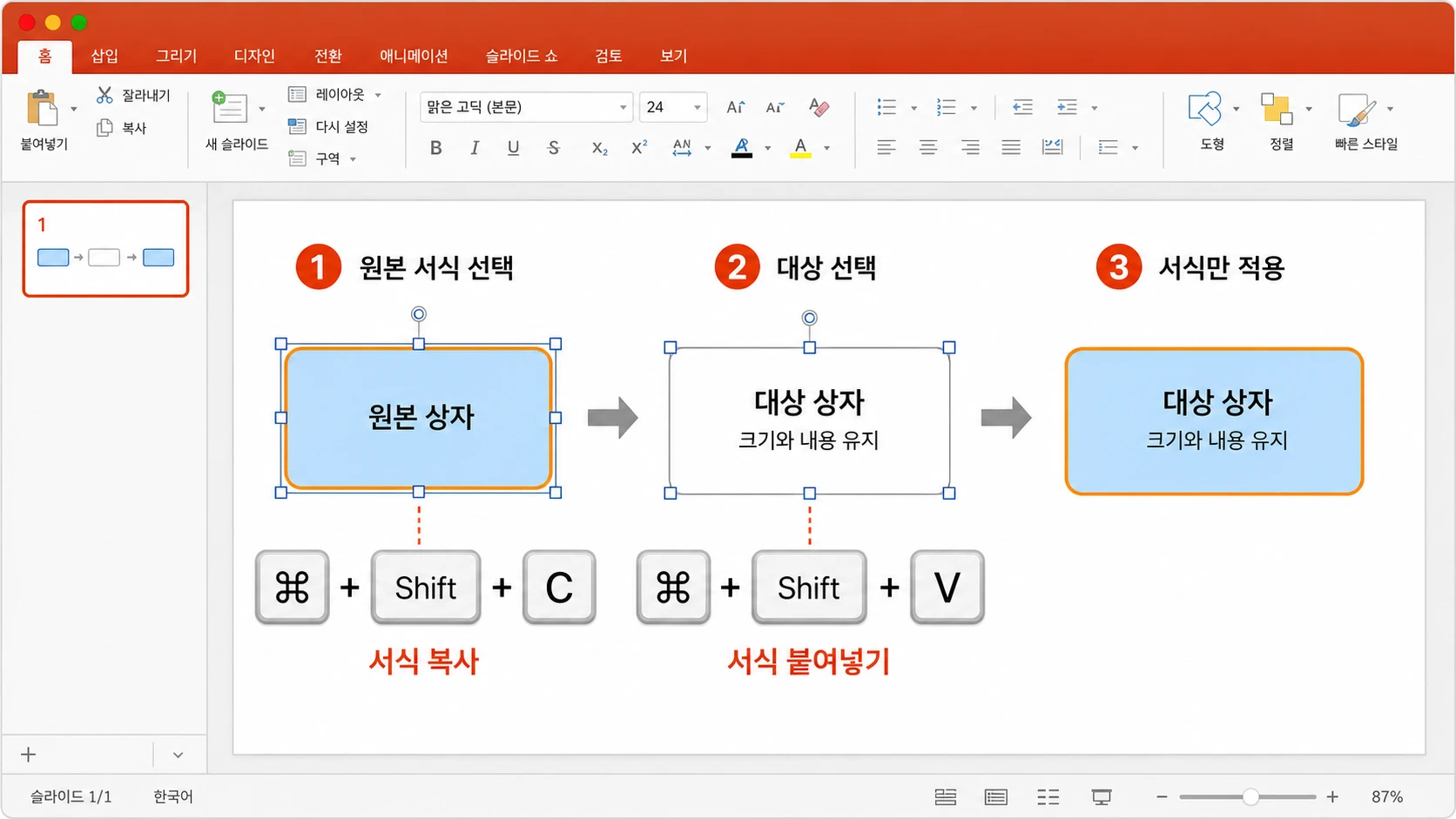Click decrease indent icon
The height and width of the screenshot is (819, 1456).
point(1022,107)
